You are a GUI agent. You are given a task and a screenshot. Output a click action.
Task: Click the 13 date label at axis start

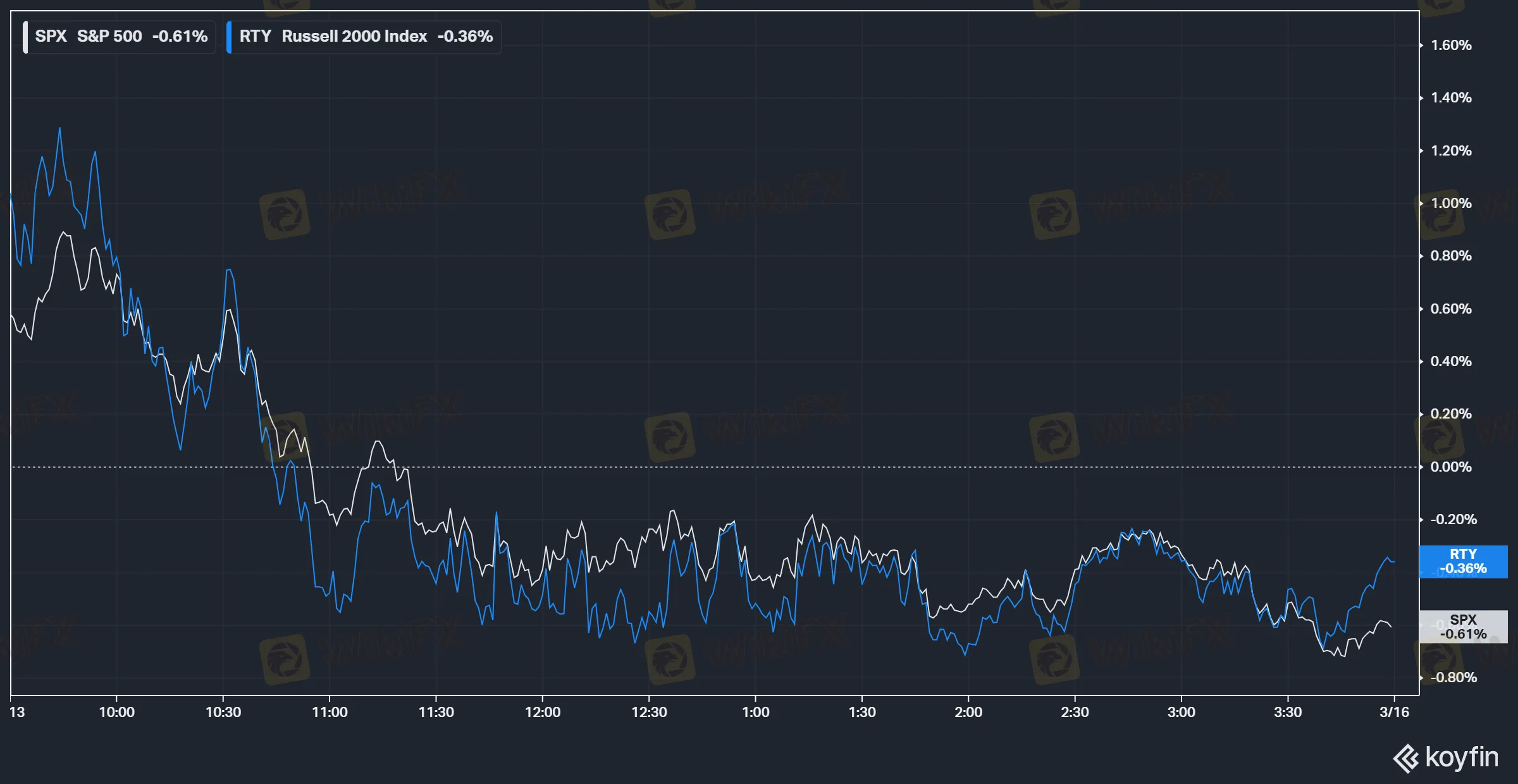click(17, 712)
